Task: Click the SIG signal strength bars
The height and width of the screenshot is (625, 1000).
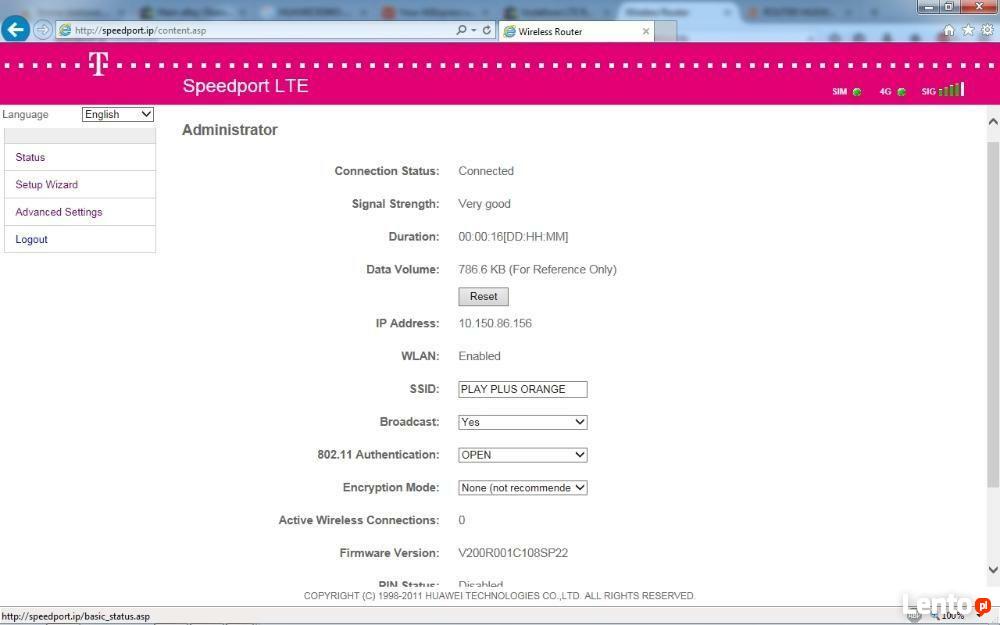Action: [952, 90]
